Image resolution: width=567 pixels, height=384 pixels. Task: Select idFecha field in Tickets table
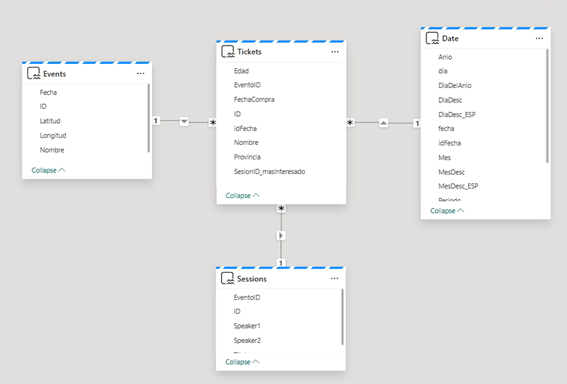(245, 128)
